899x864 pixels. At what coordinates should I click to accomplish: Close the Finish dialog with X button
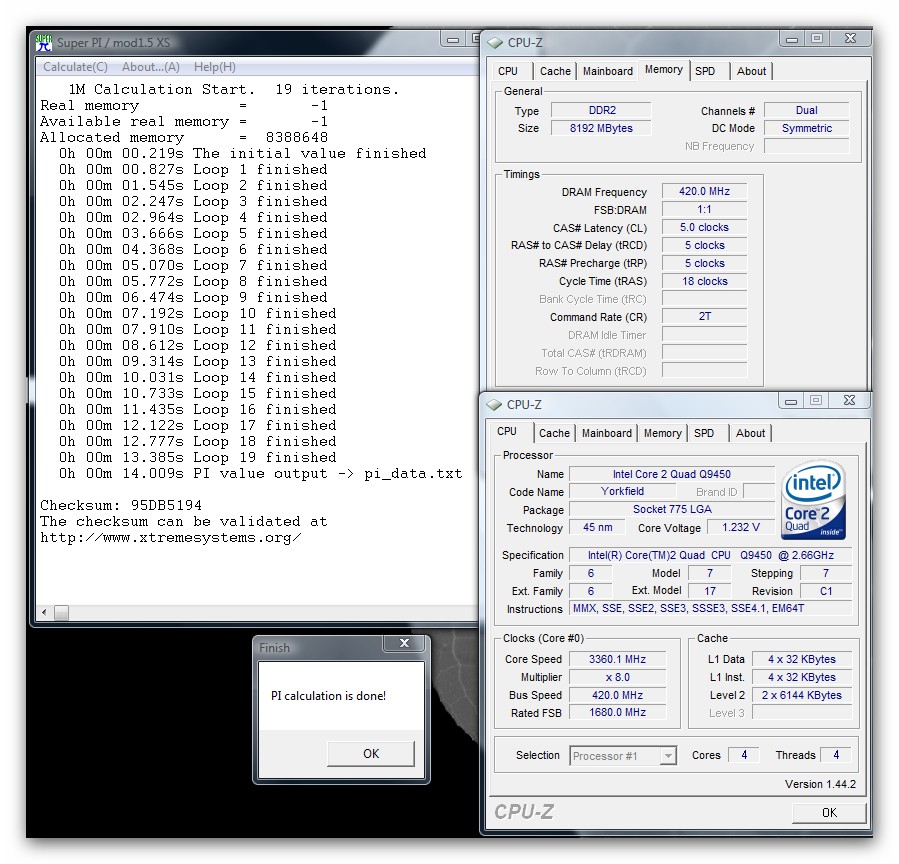click(404, 643)
